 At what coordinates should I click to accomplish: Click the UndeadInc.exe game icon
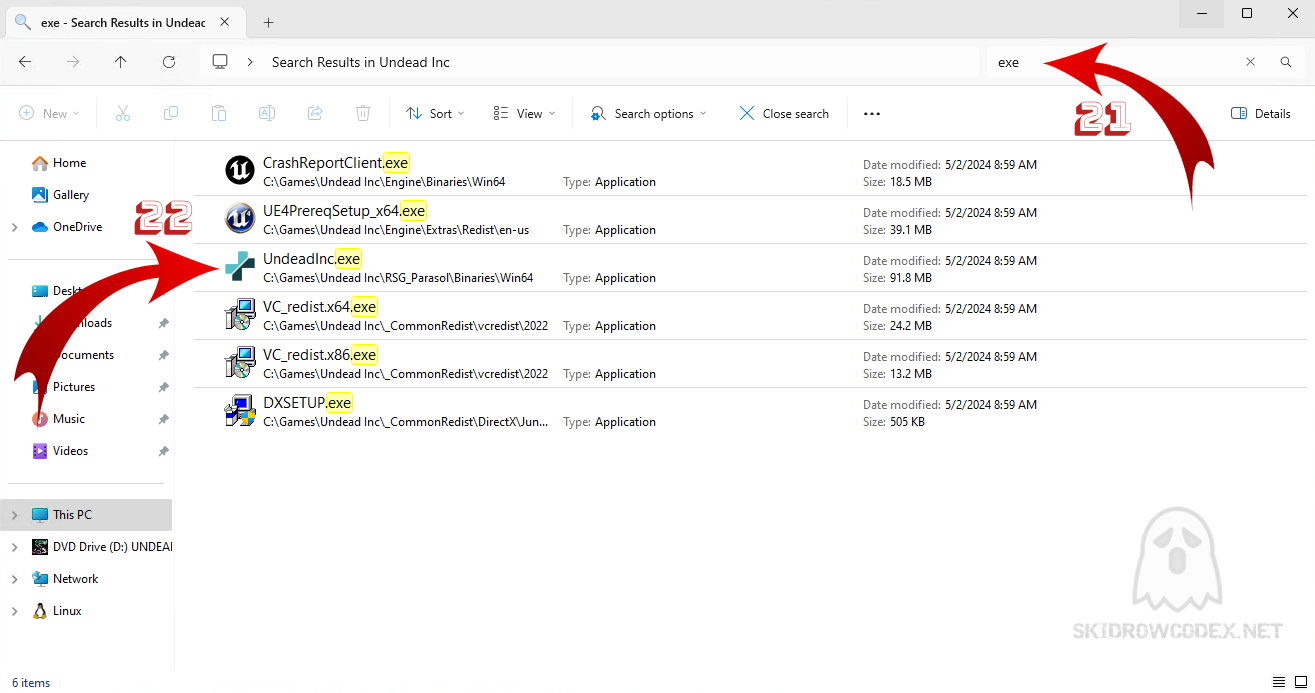pyautogui.click(x=240, y=267)
